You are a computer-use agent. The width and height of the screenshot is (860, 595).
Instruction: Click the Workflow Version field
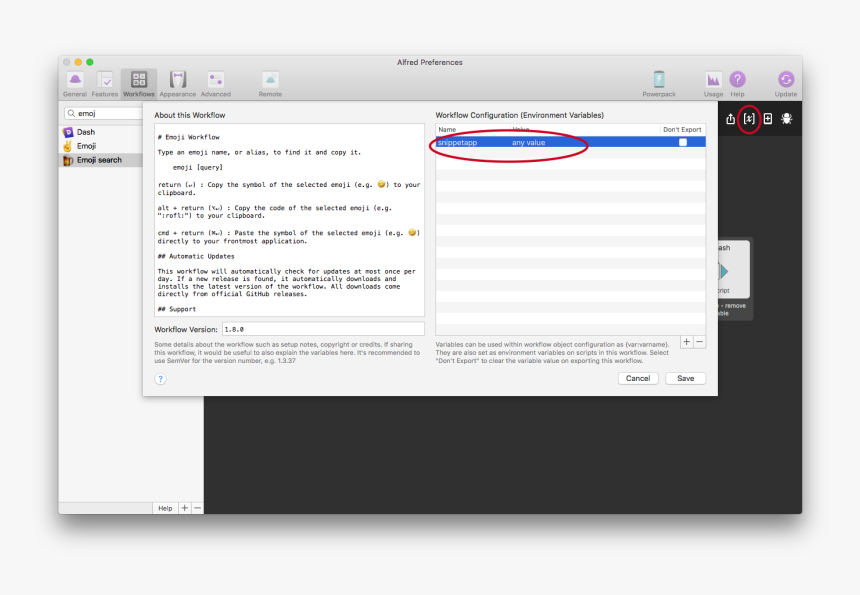pyautogui.click(x=323, y=330)
